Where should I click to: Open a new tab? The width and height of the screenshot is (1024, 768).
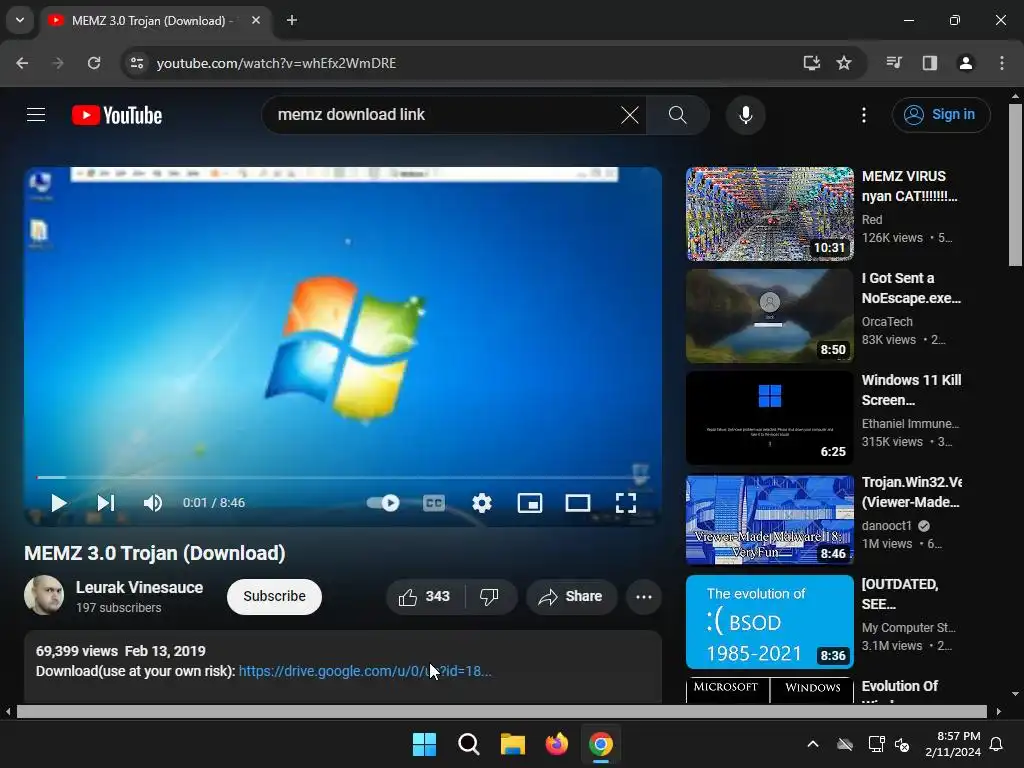tap(292, 20)
